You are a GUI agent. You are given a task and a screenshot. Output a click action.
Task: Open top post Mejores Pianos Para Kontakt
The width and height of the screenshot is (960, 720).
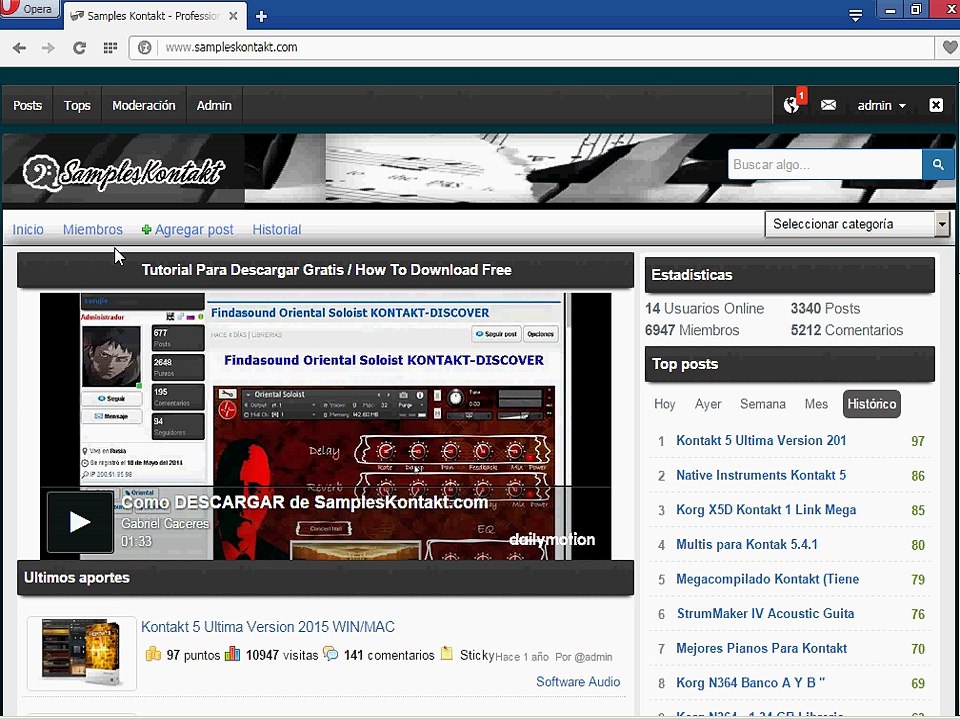pyautogui.click(x=762, y=648)
